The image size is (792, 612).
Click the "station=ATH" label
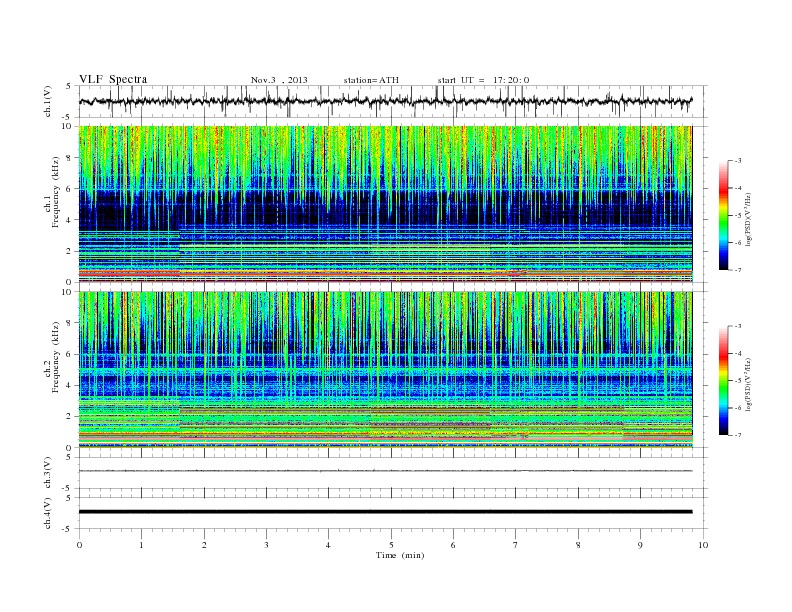click(x=371, y=80)
